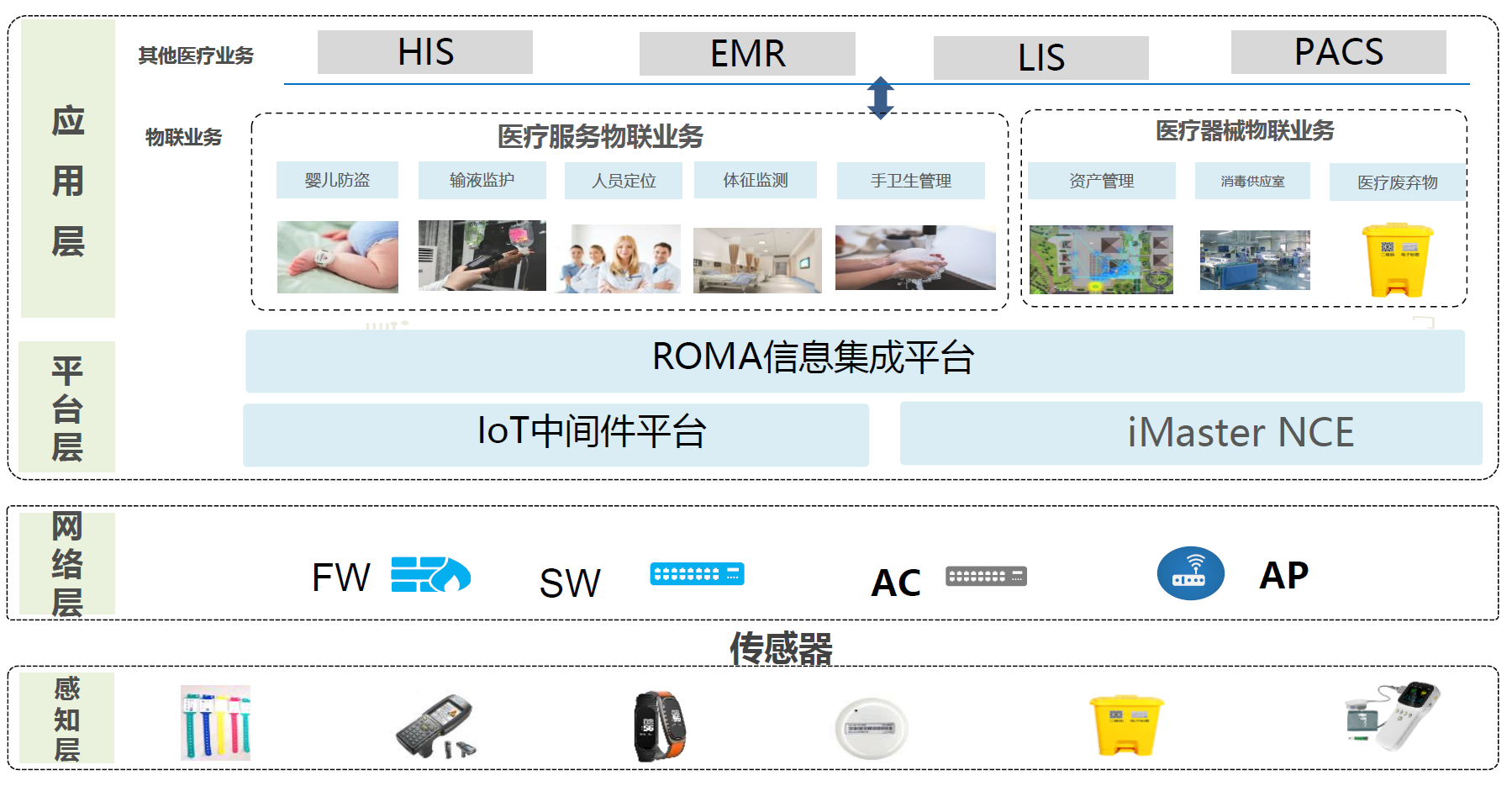This screenshot has width=1512, height=786.
Task: Click the blue double-headed vertical arrow
Action: (880, 98)
